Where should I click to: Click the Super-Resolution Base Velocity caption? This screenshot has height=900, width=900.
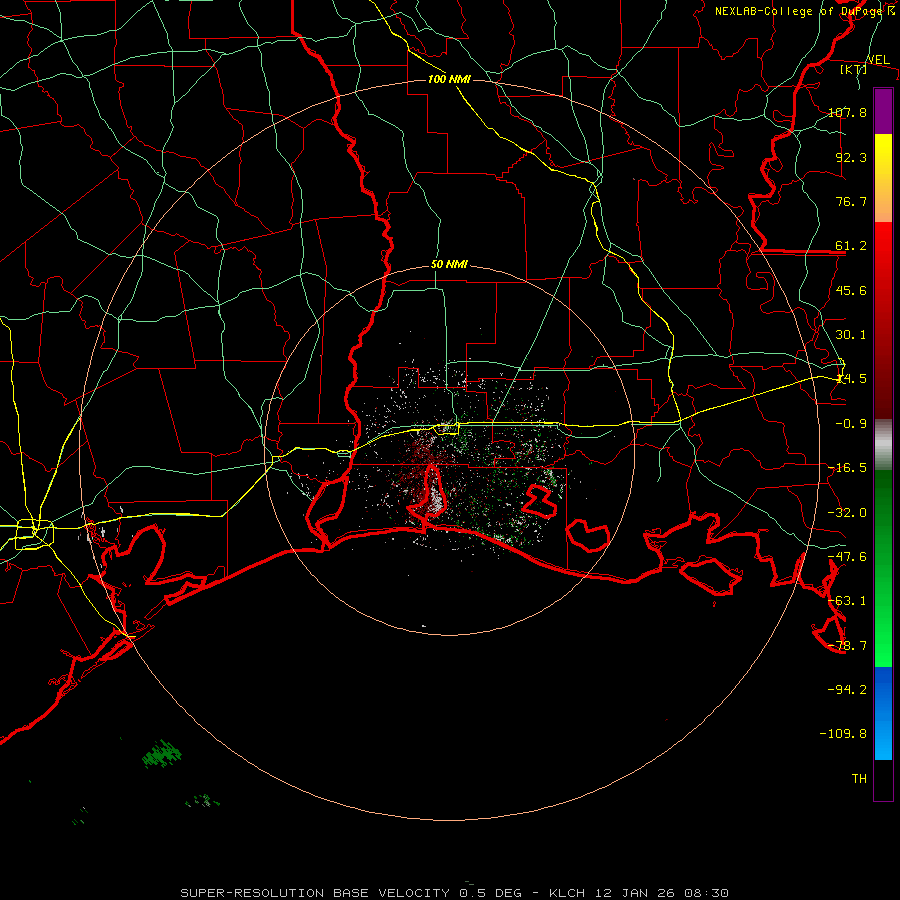tap(455, 893)
